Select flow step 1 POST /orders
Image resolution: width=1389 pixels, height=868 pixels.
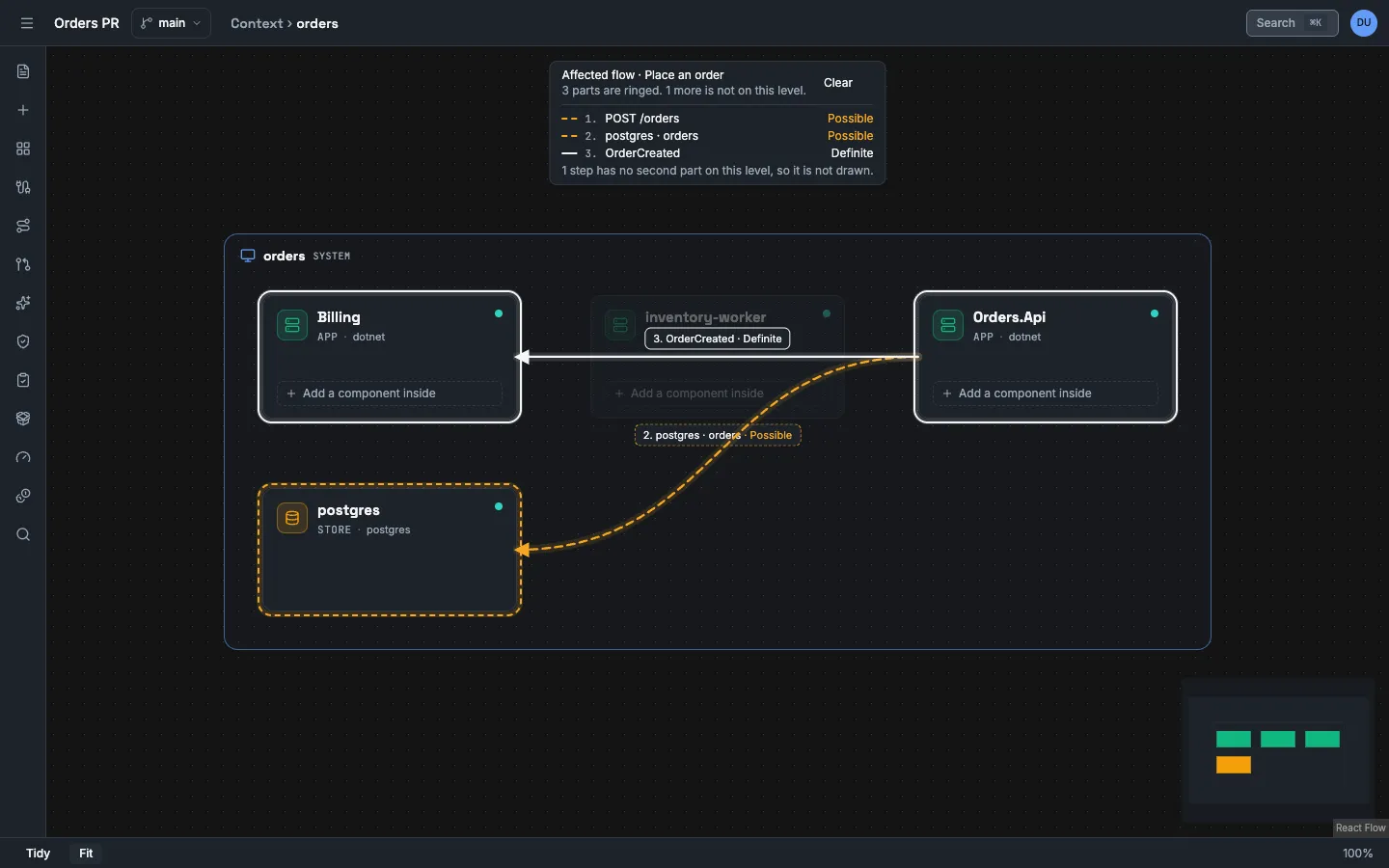tap(717, 119)
